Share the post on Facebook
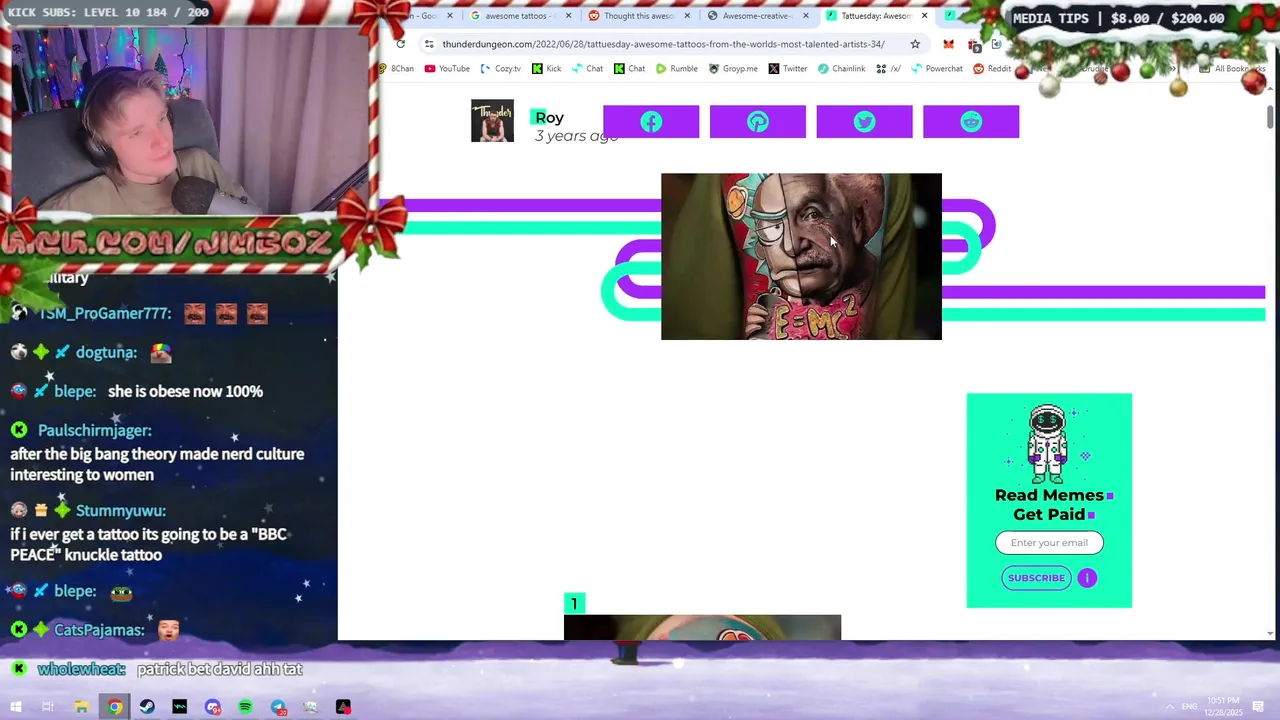The width and height of the screenshot is (1280, 720). [x=651, y=122]
